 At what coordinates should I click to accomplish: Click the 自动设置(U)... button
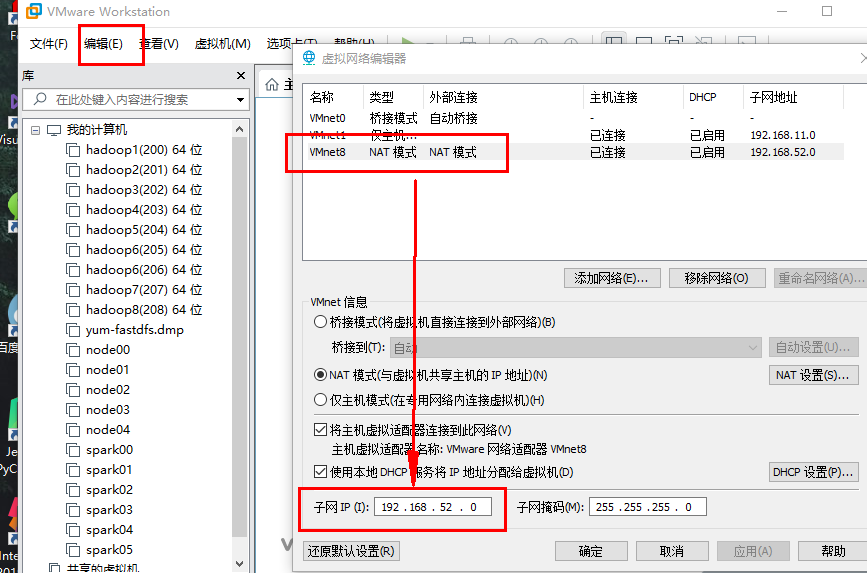pyautogui.click(x=813, y=348)
